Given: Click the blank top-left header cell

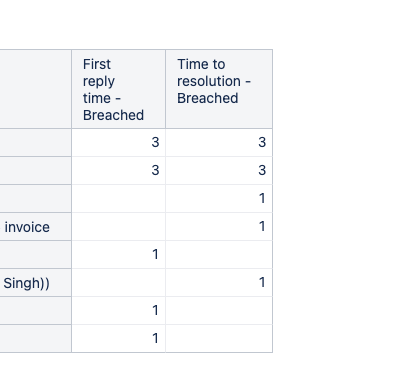Looking at the screenshot, I should (35, 89).
